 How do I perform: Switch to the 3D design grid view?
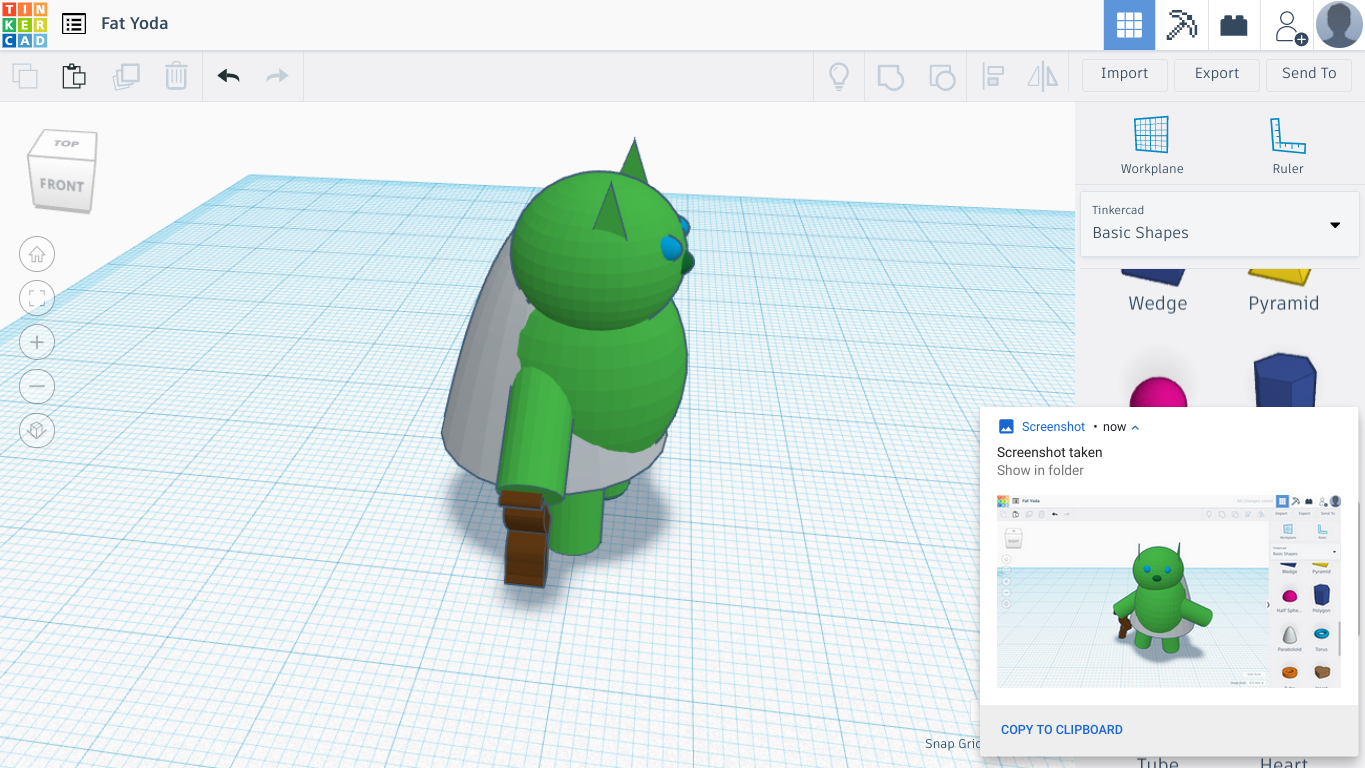click(1129, 25)
